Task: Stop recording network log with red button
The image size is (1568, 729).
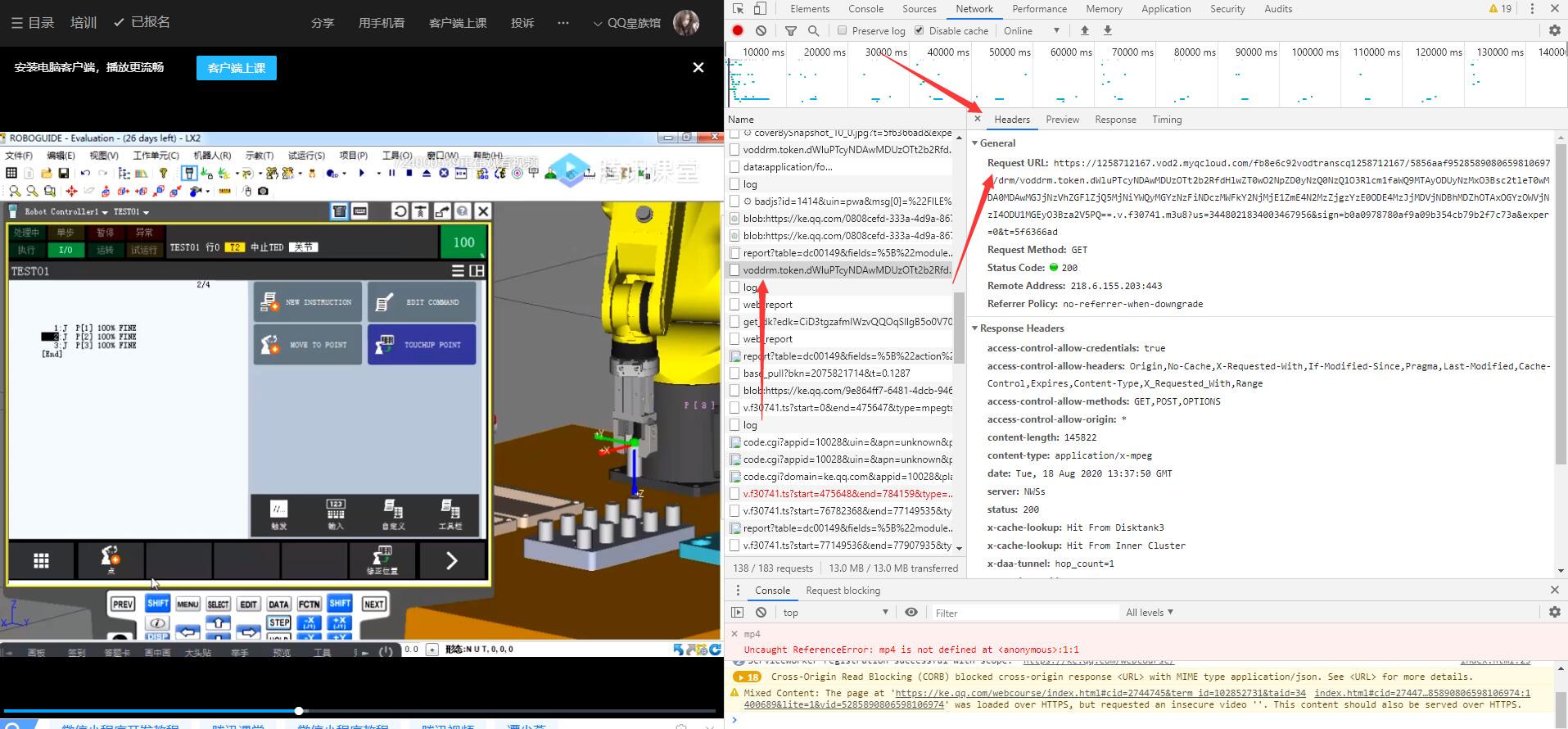Action: click(x=738, y=30)
